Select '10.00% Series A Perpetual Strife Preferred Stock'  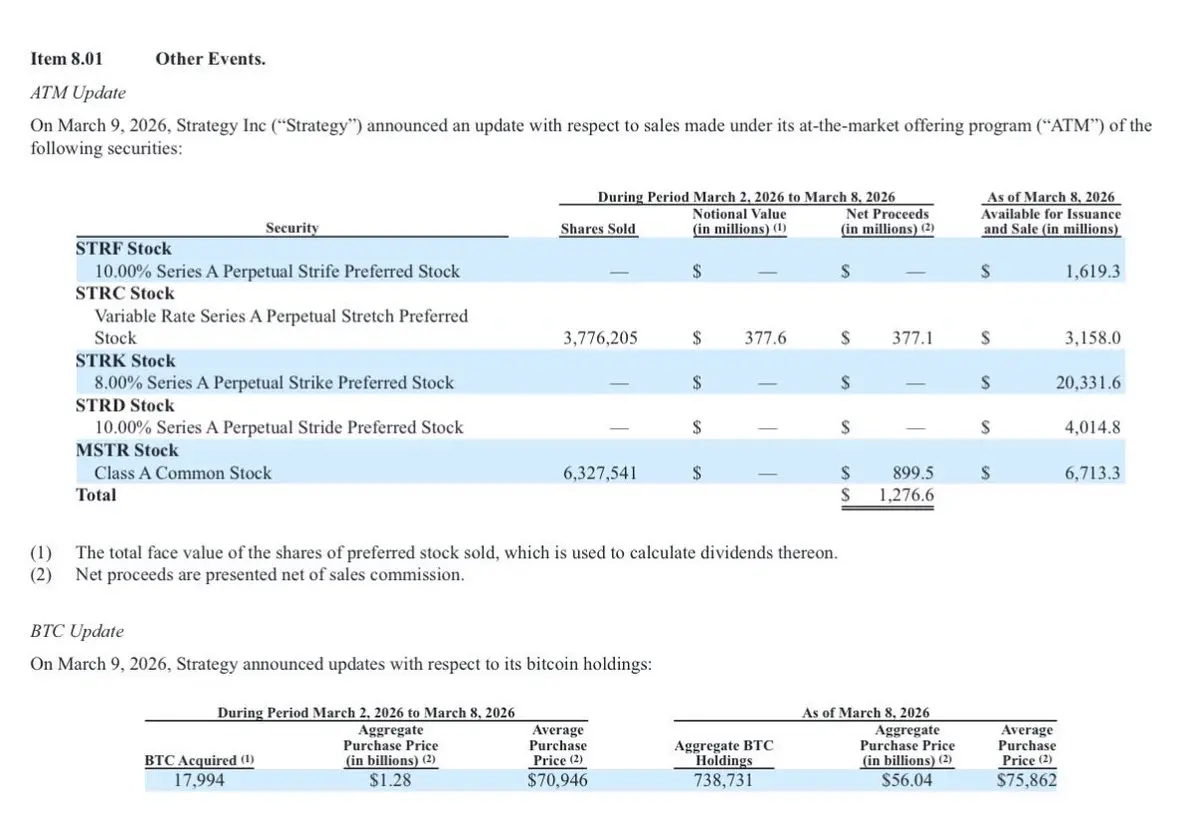277,271
